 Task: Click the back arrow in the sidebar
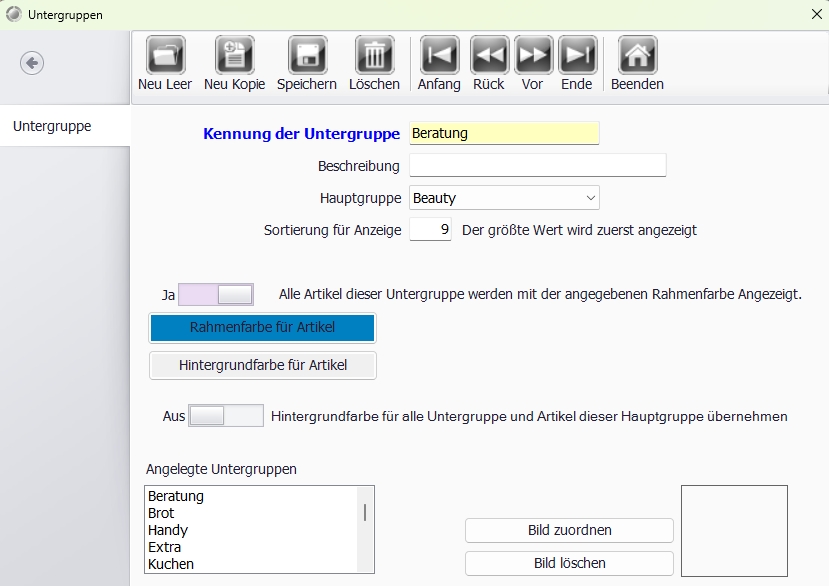point(31,63)
